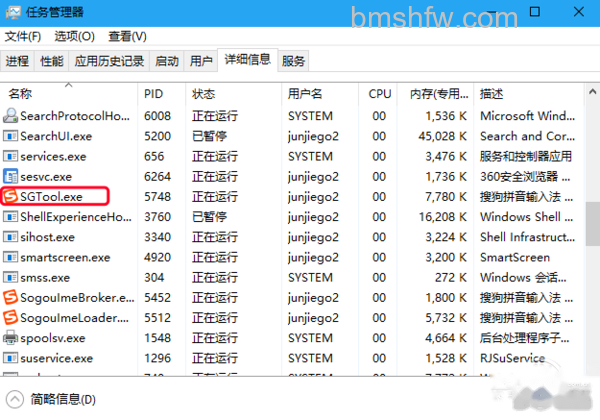Click the SGTool.exe Sogou icon
The height and width of the screenshot is (420, 600).
coord(10,197)
